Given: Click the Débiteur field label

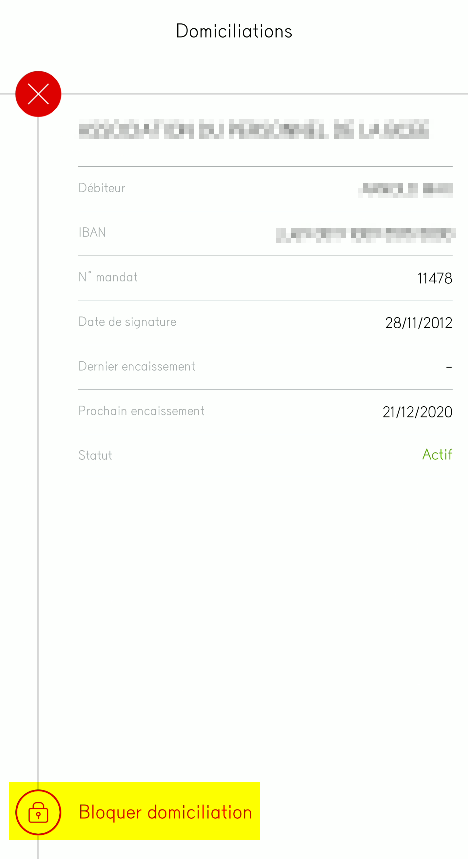Looking at the screenshot, I should [102, 188].
